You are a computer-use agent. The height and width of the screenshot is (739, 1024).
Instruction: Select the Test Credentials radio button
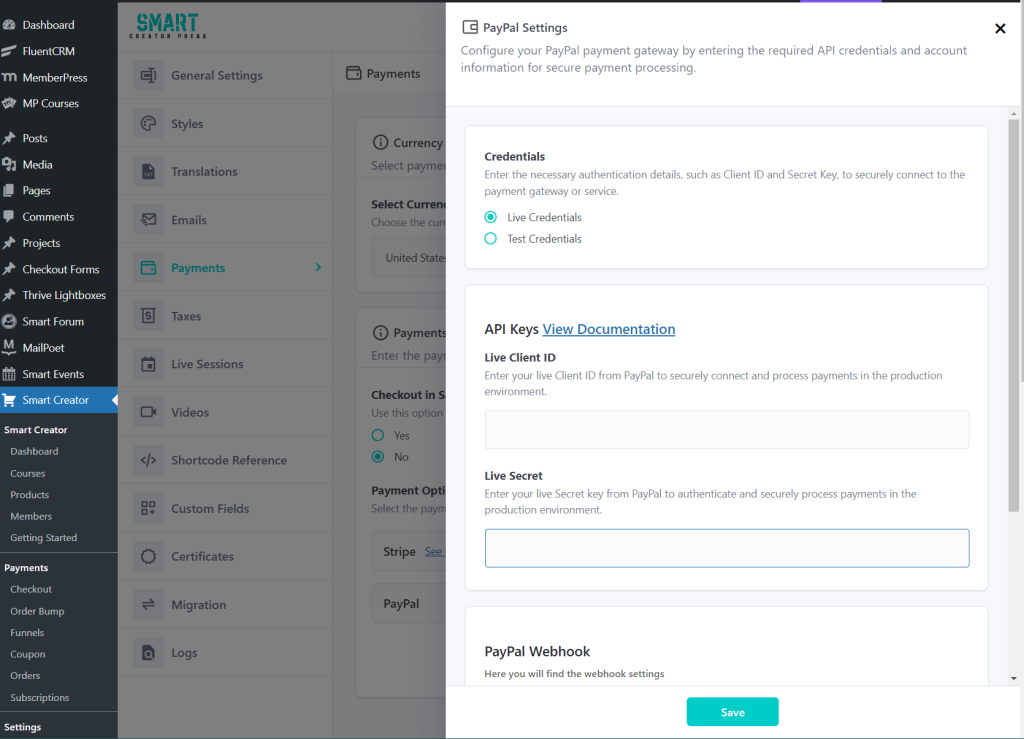click(x=491, y=239)
